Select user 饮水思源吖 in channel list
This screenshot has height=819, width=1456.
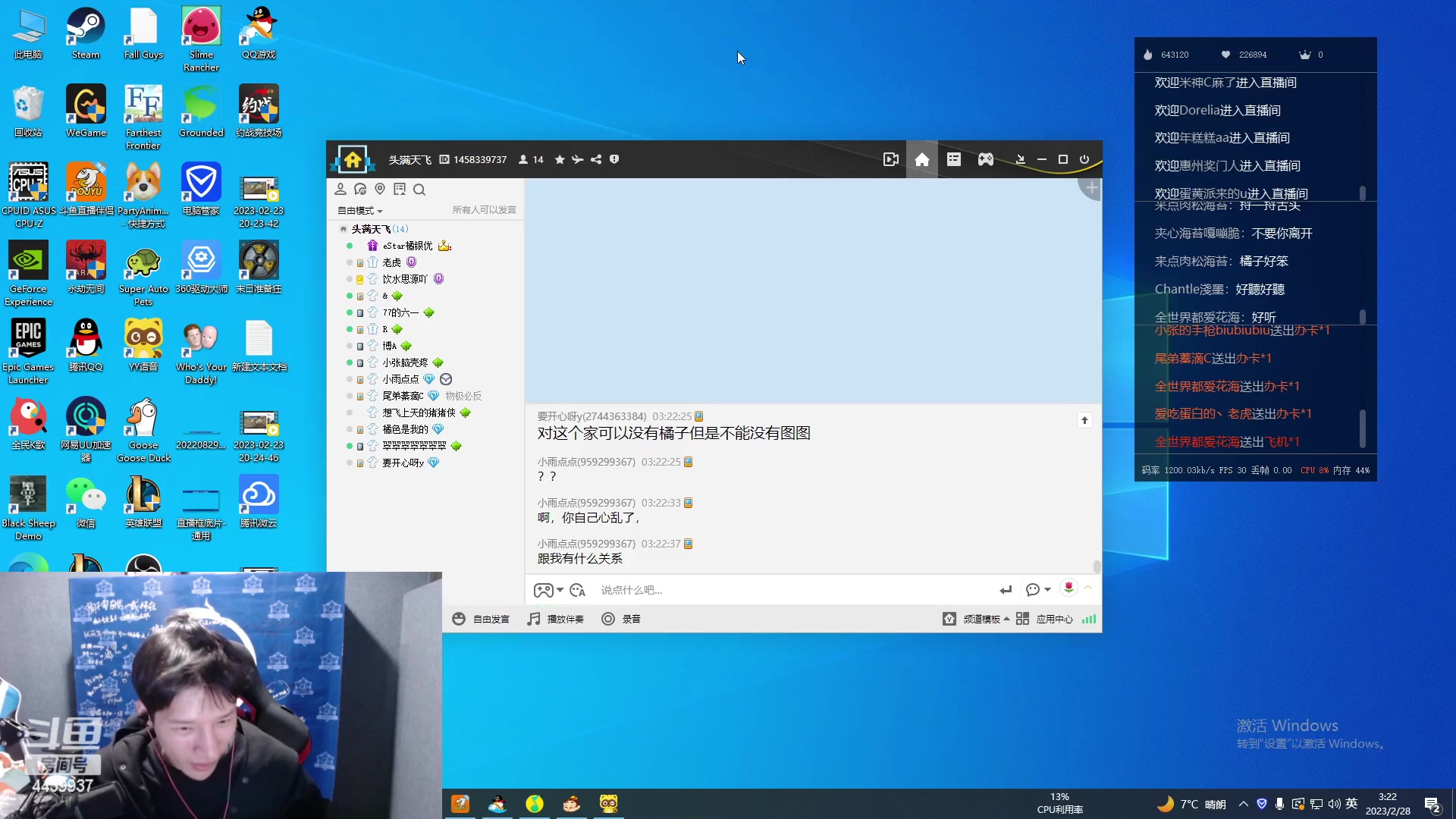point(405,279)
